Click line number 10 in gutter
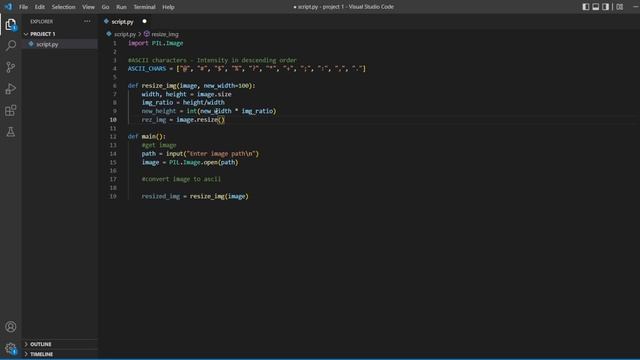640x360 pixels. pyautogui.click(x=113, y=120)
